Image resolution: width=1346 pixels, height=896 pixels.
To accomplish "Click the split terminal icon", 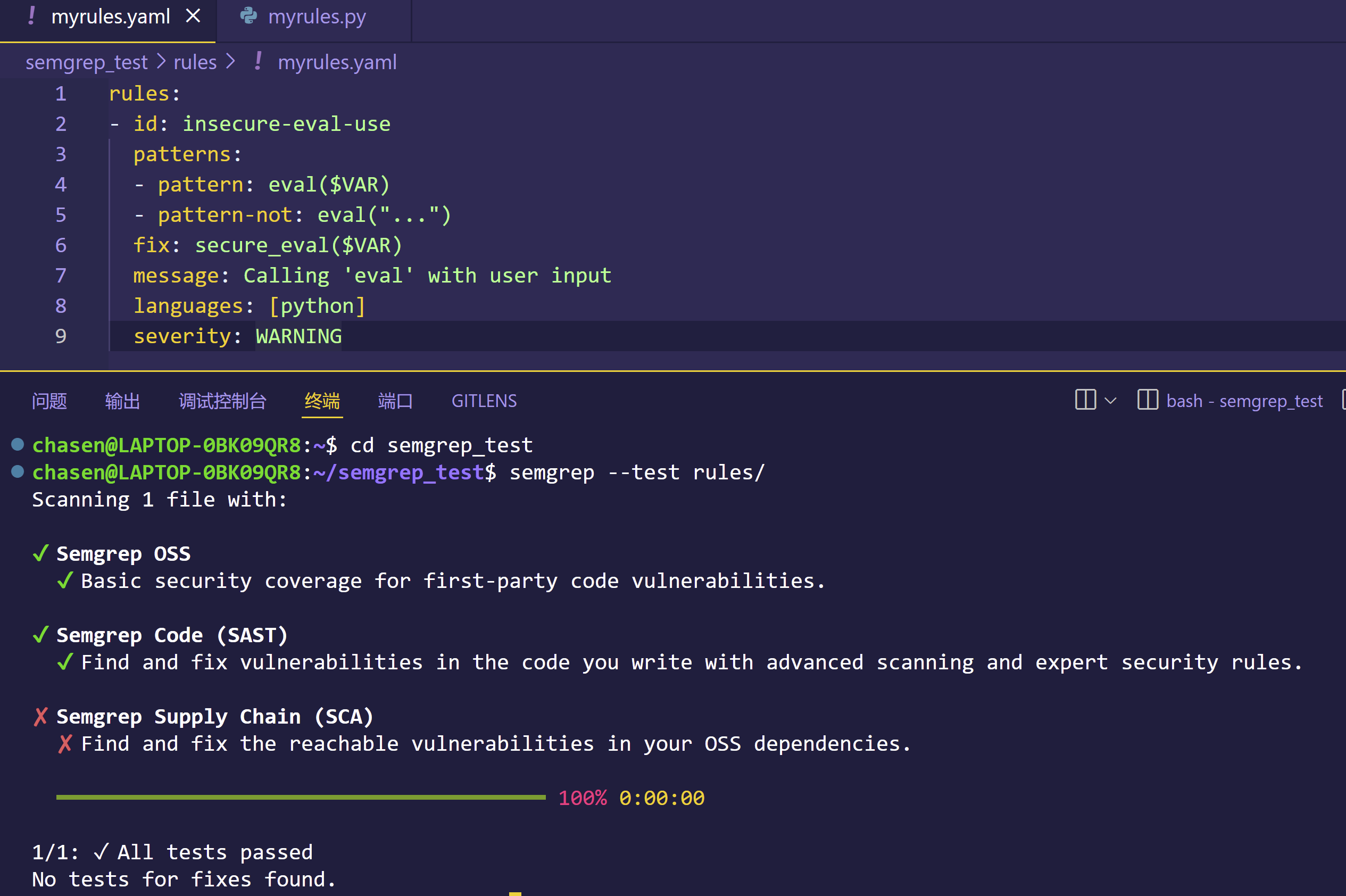I will 1085,400.
